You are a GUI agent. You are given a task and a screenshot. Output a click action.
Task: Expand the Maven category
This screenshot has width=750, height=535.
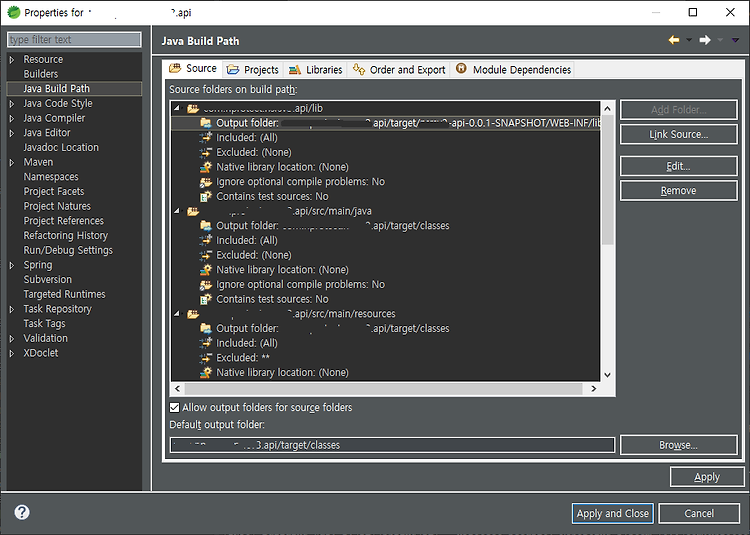(x=12, y=163)
